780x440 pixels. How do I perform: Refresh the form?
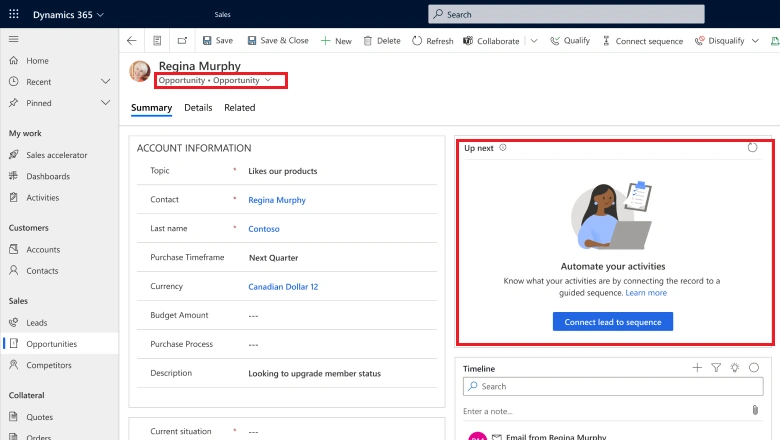[433, 41]
